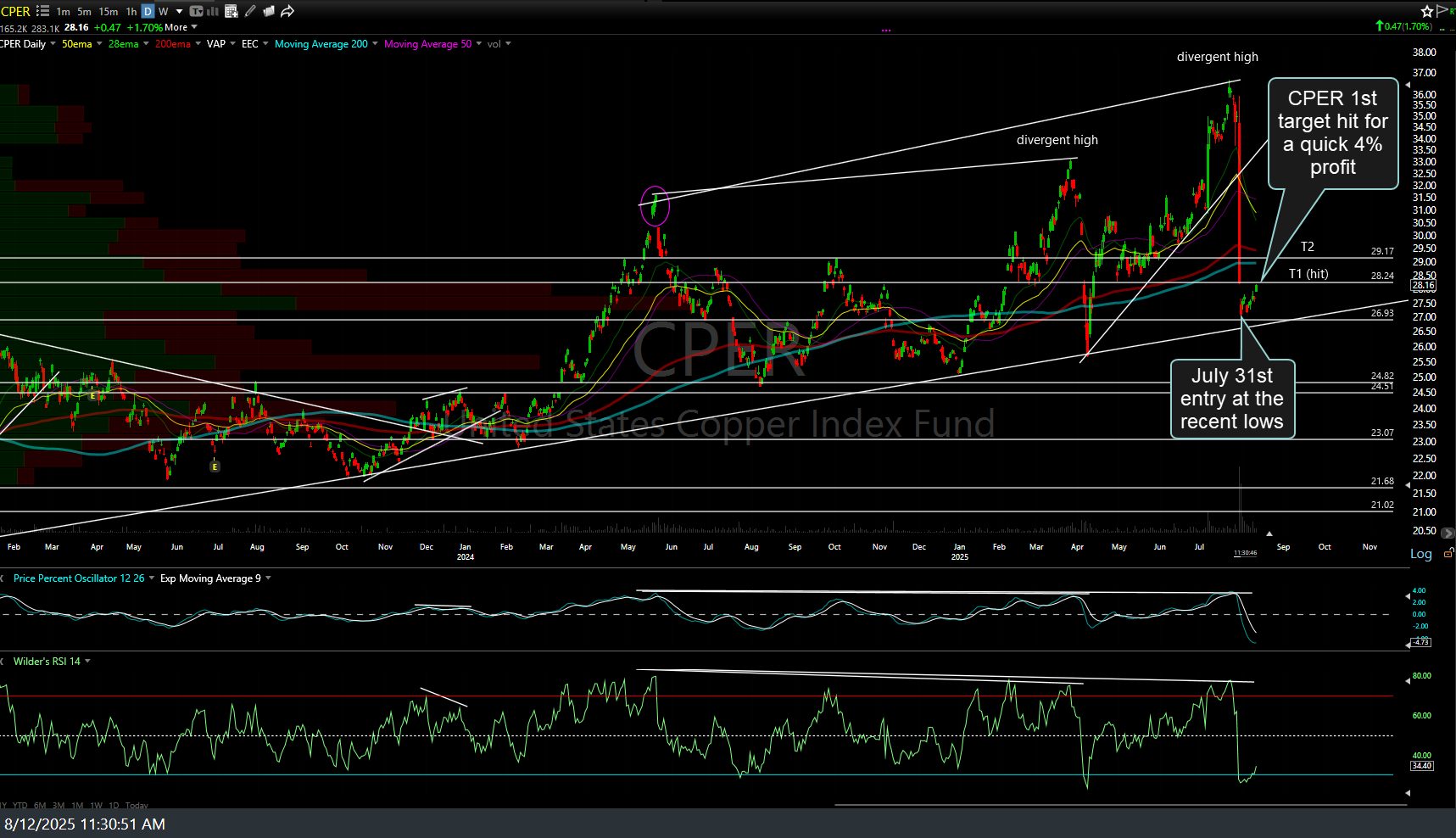Screen dimensions: 1456x838
Task: Click the share chart arrow icon
Action: [287, 11]
